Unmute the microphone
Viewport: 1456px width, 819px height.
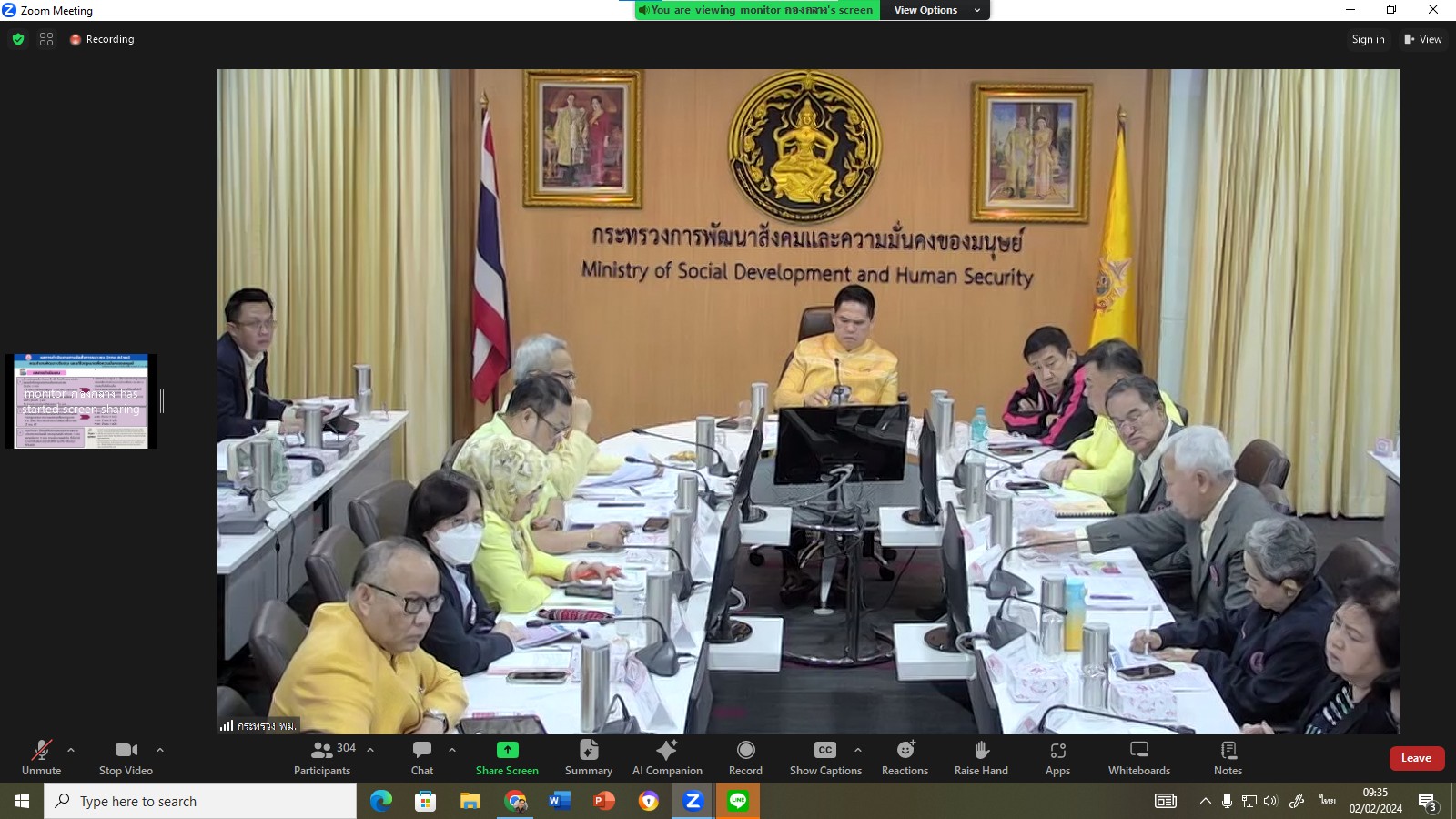(x=42, y=758)
